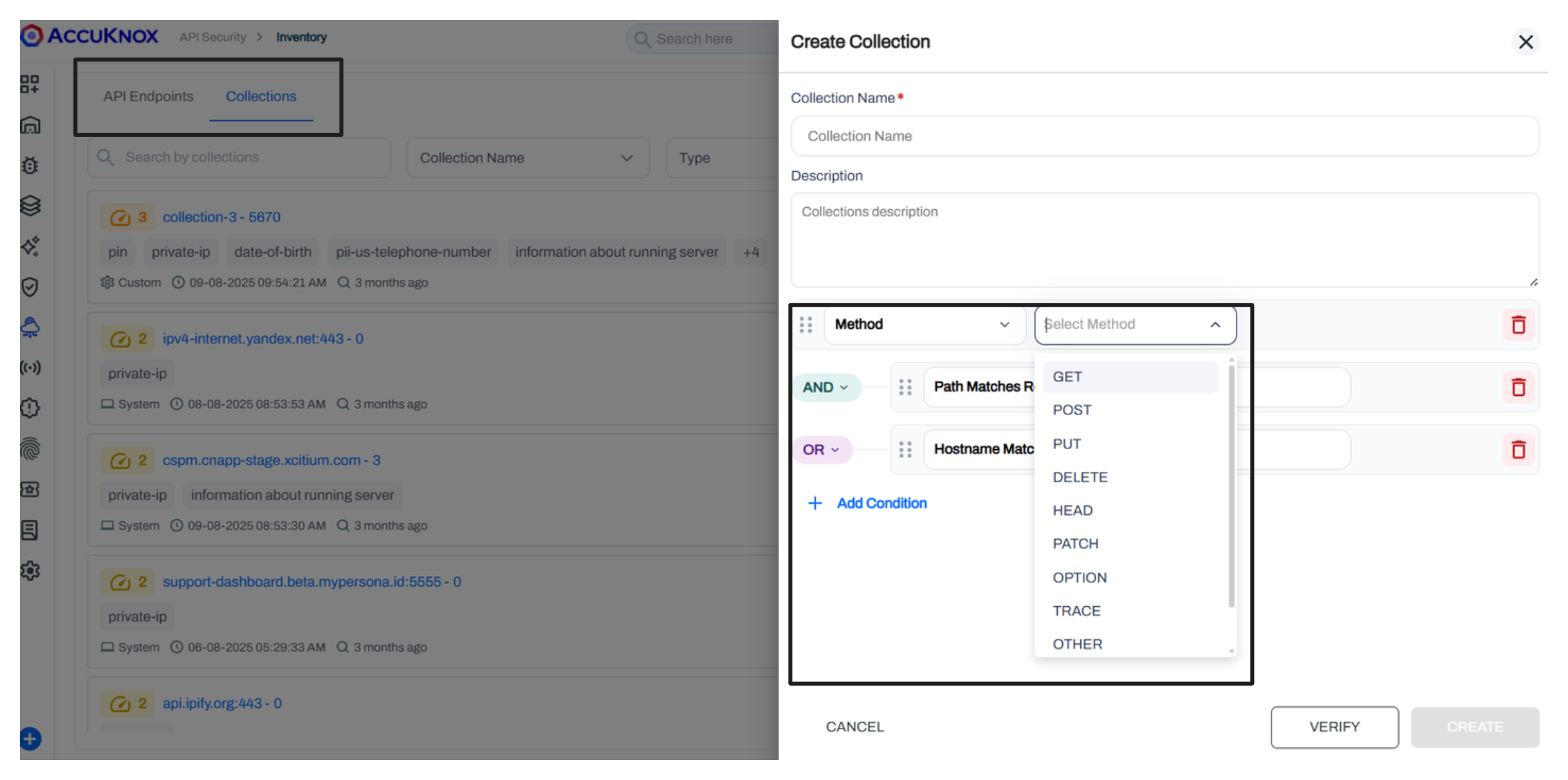The width and height of the screenshot is (1568, 780).
Task: Expand the Method condition type dropdown
Action: (x=924, y=325)
